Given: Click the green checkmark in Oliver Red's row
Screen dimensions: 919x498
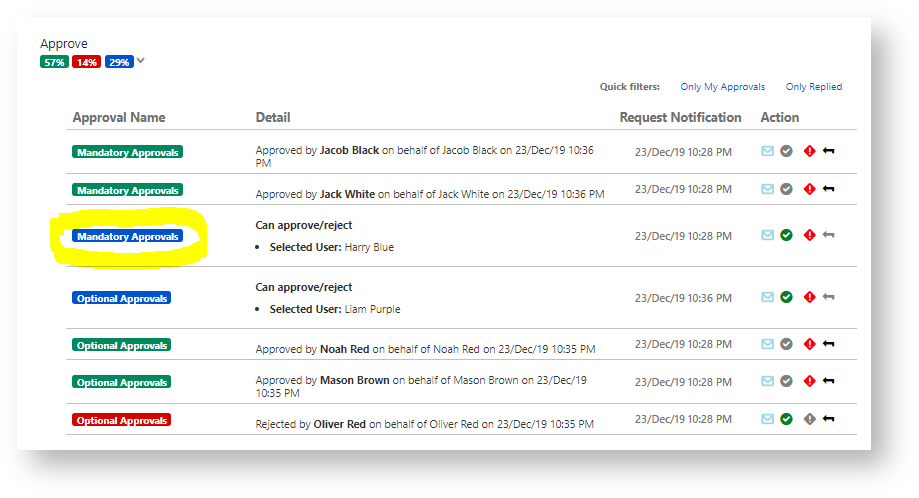Looking at the screenshot, I should tap(787, 419).
